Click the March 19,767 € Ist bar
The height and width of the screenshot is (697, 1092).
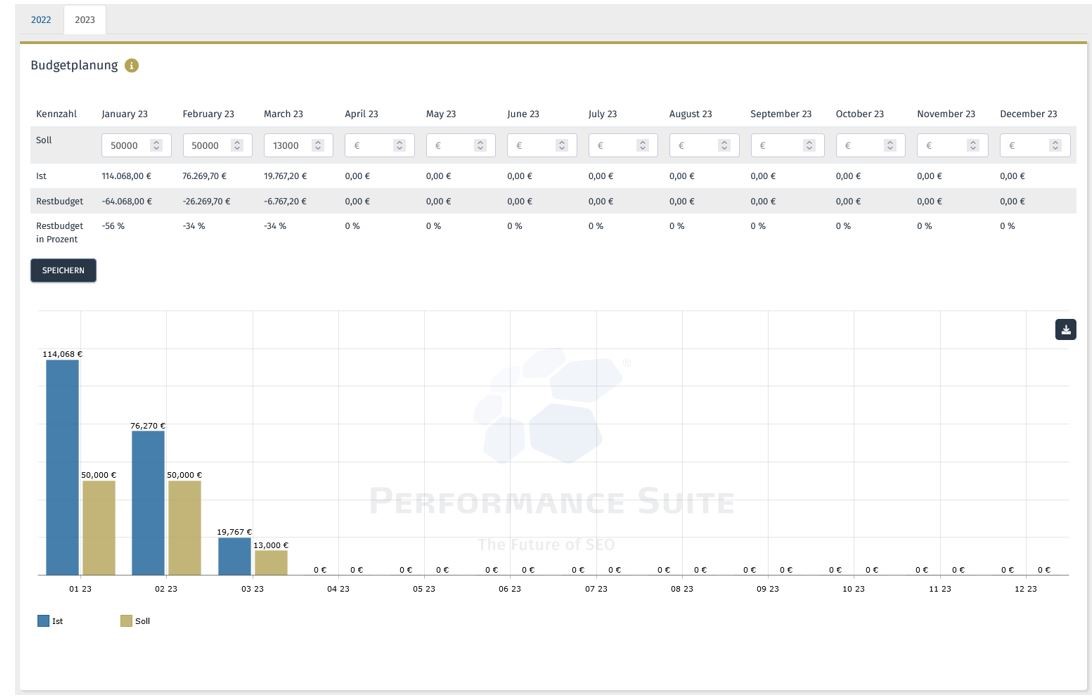click(x=234, y=555)
